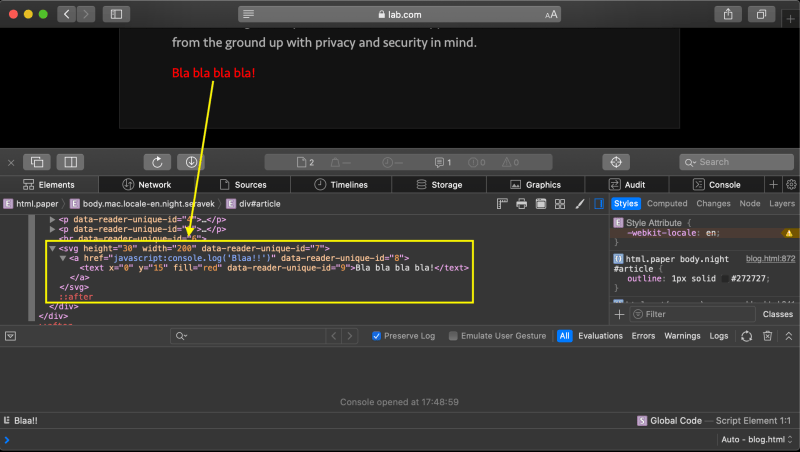Open the Storage tab

439,185
